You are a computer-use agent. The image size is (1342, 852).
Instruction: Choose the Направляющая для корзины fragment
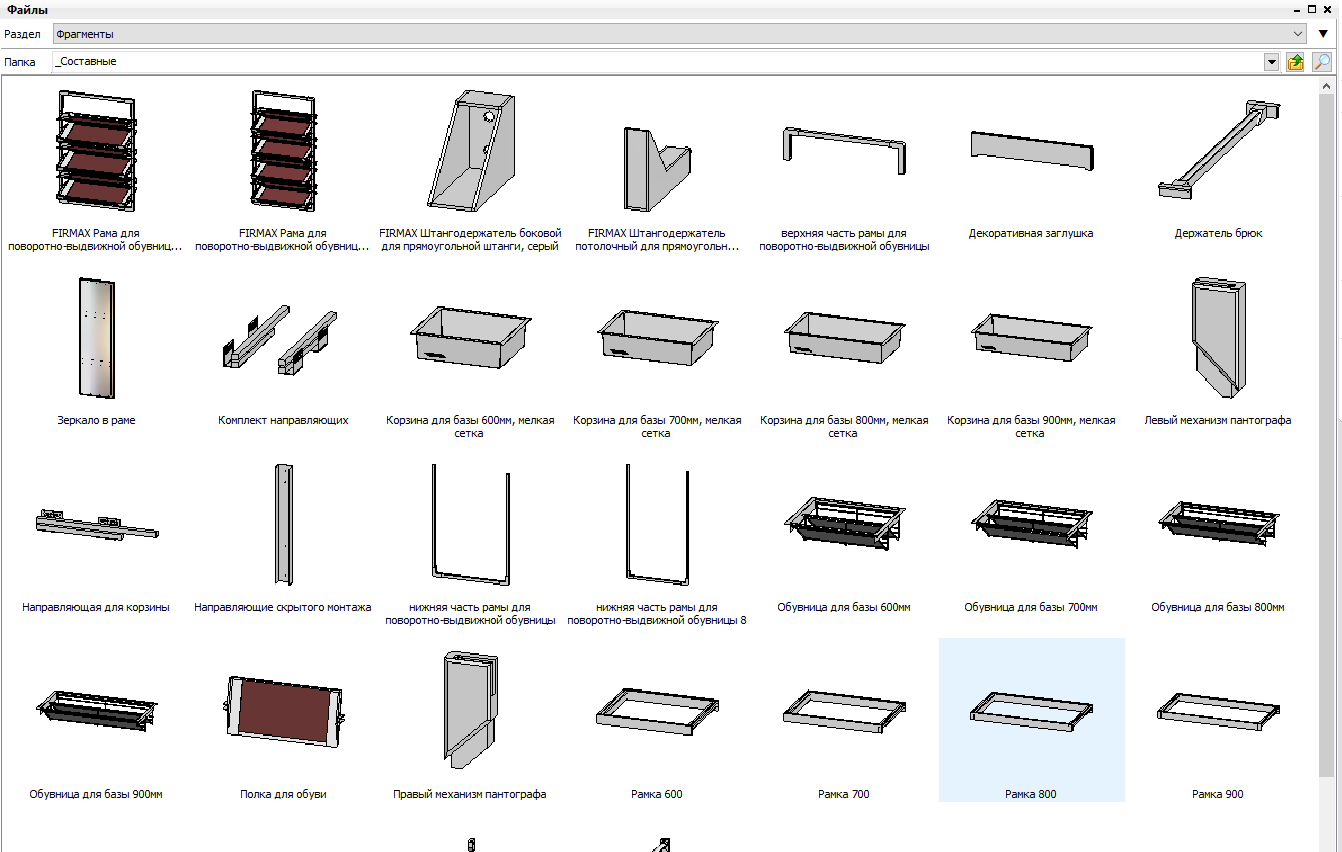point(96,524)
